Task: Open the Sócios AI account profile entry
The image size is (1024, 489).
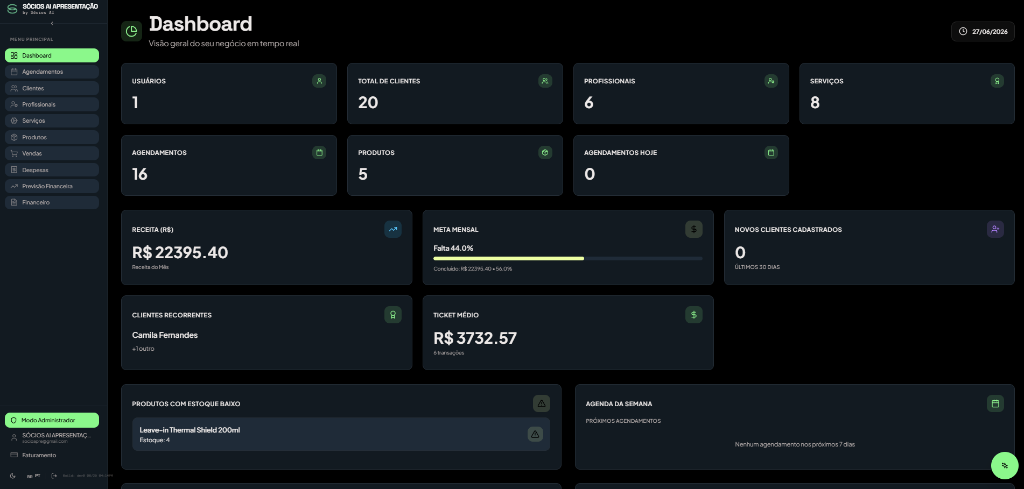Action: click(52, 437)
